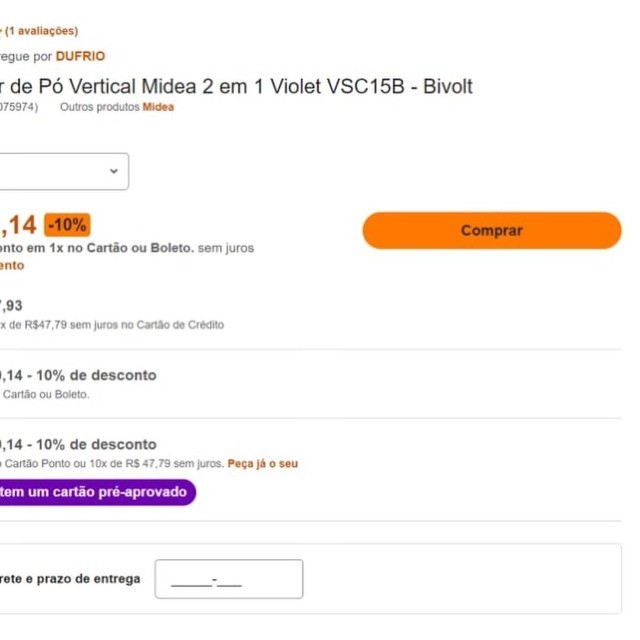Click the Cartão Ponto discount heading

[78, 444]
